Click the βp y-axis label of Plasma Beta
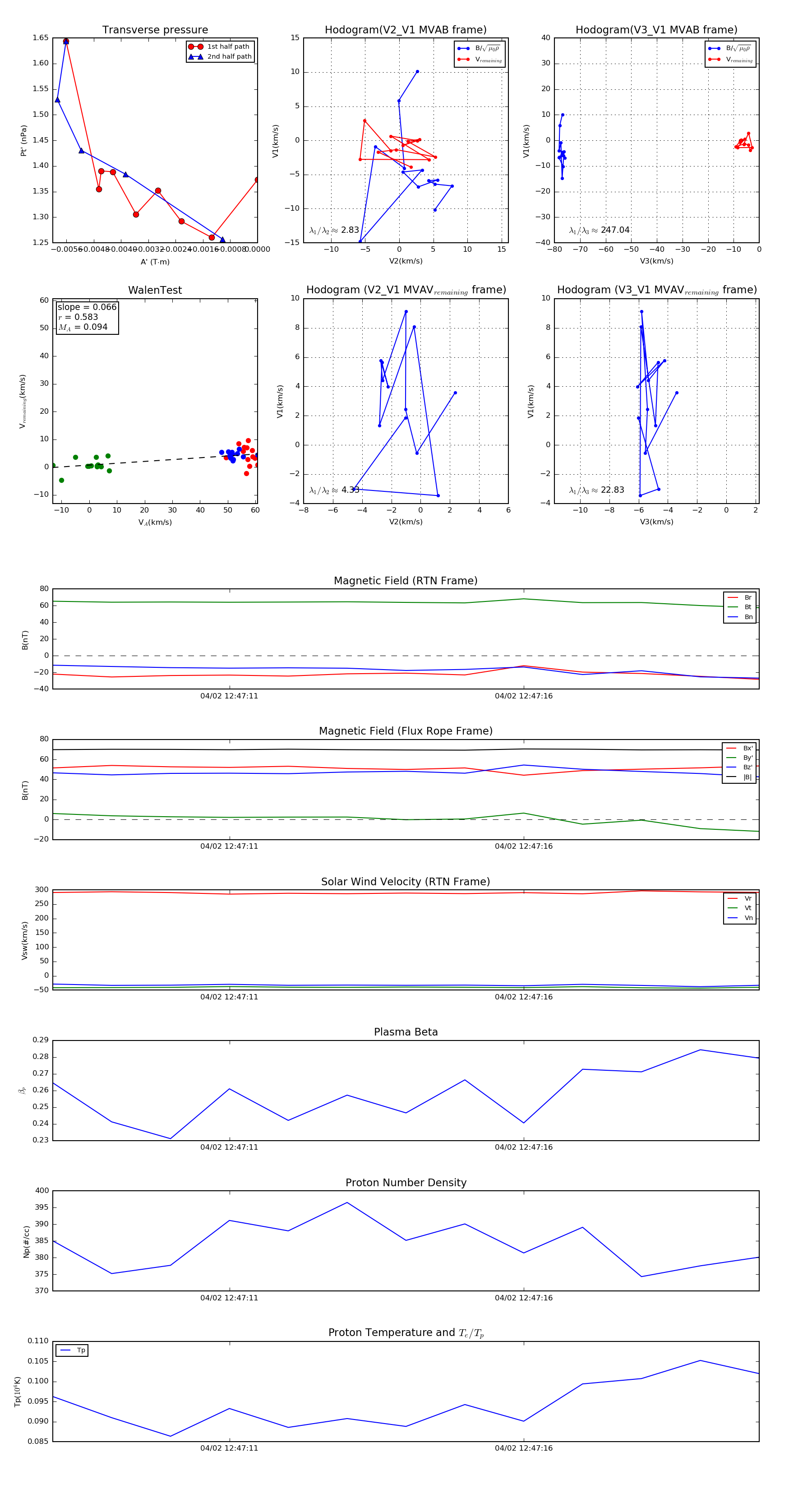Viewport: 812px width, 1489px height. coord(22,1090)
